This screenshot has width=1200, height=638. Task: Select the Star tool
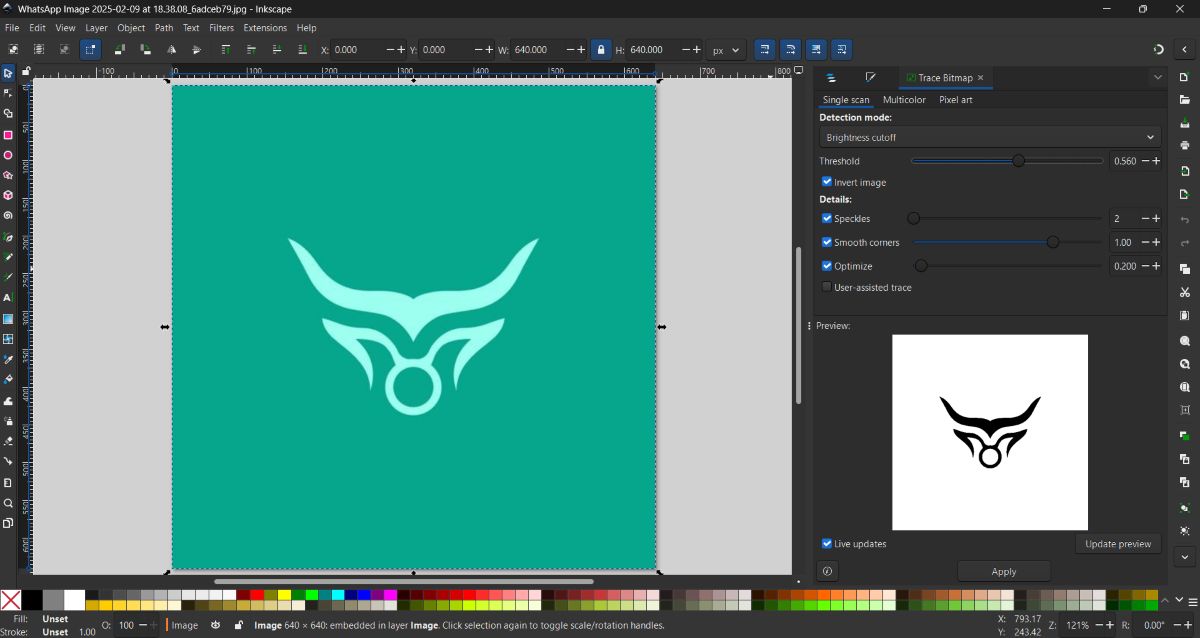click(x=9, y=175)
